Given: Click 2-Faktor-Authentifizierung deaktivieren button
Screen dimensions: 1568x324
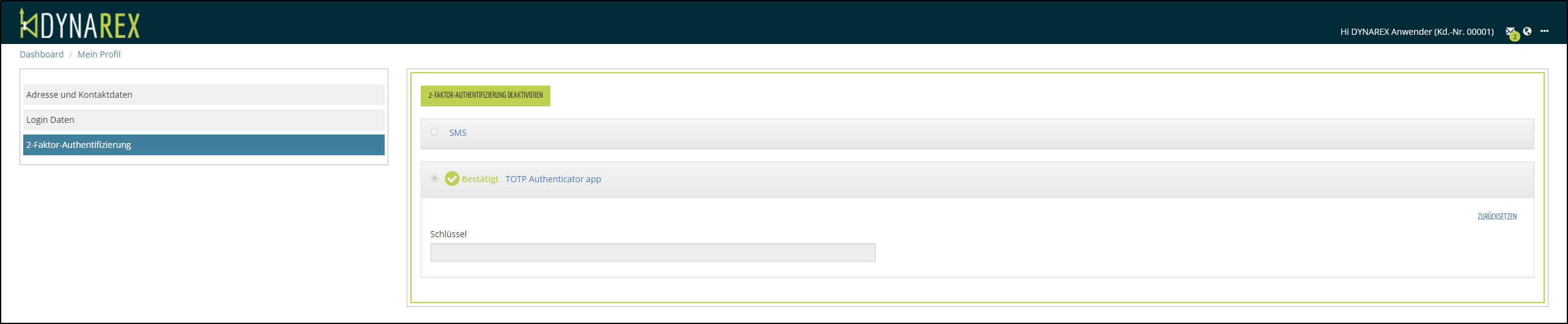Looking at the screenshot, I should click(x=486, y=95).
